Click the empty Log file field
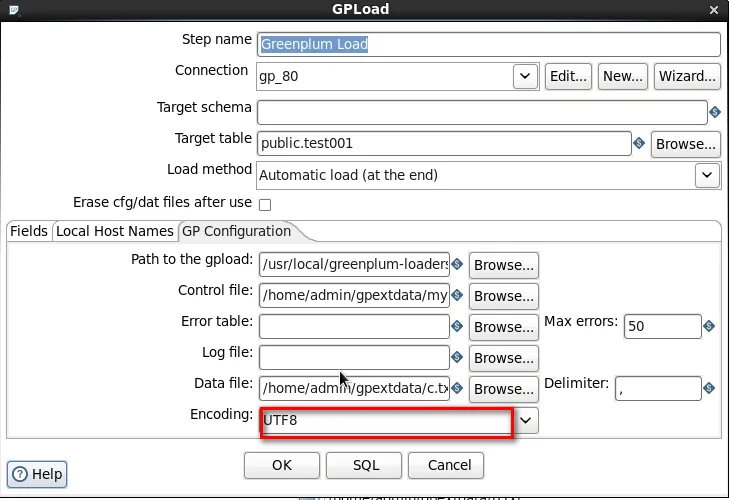 354,357
